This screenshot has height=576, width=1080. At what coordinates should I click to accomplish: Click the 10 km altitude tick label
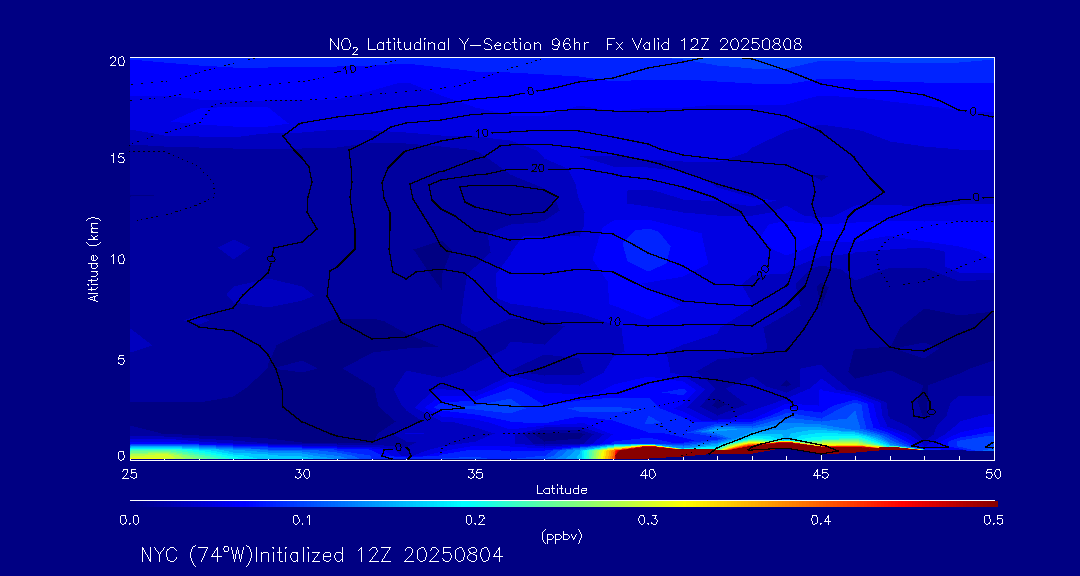click(x=115, y=259)
